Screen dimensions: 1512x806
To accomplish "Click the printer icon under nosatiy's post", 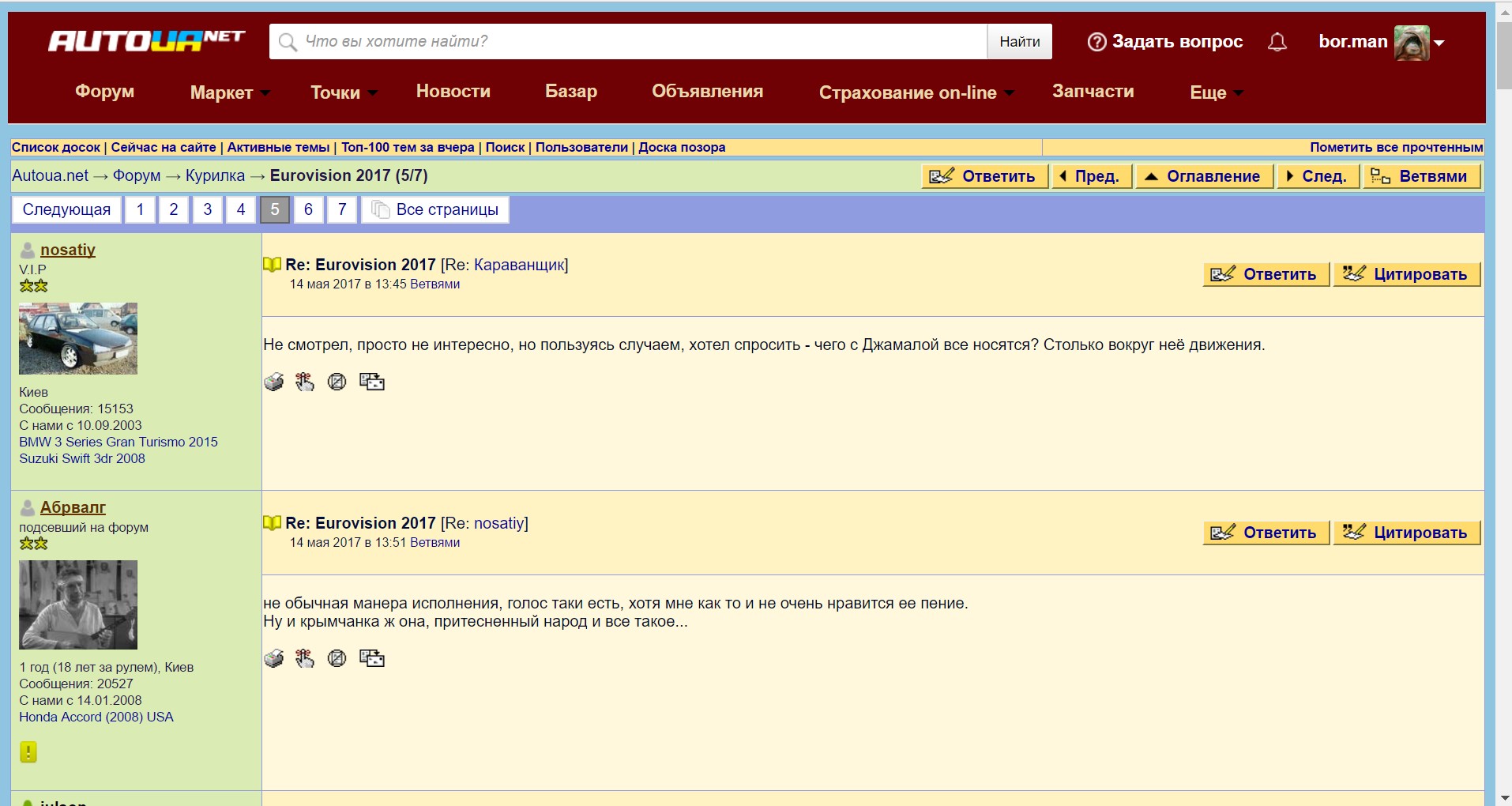I will pos(273,382).
